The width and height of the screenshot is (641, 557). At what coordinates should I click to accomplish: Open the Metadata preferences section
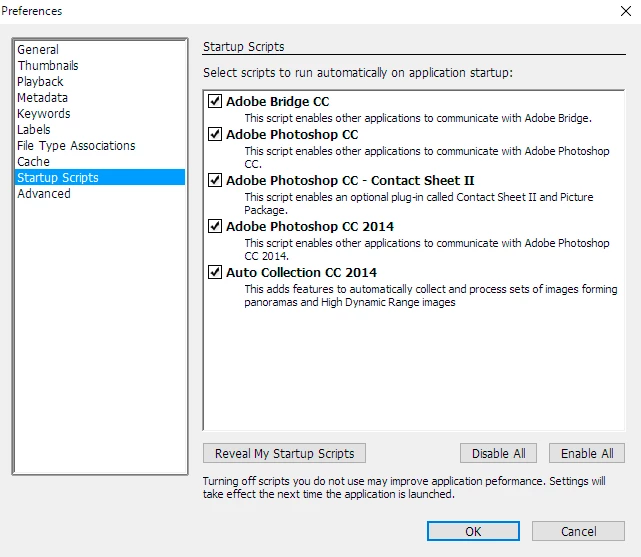[100, 97]
